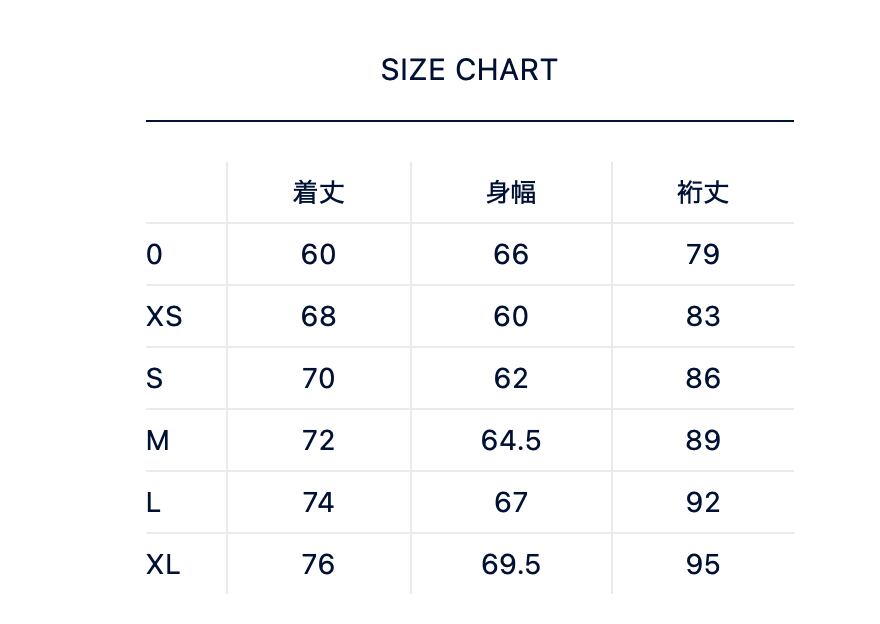Image resolution: width=880 pixels, height=624 pixels.
Task: Click the size 0 row label
Action: point(154,254)
